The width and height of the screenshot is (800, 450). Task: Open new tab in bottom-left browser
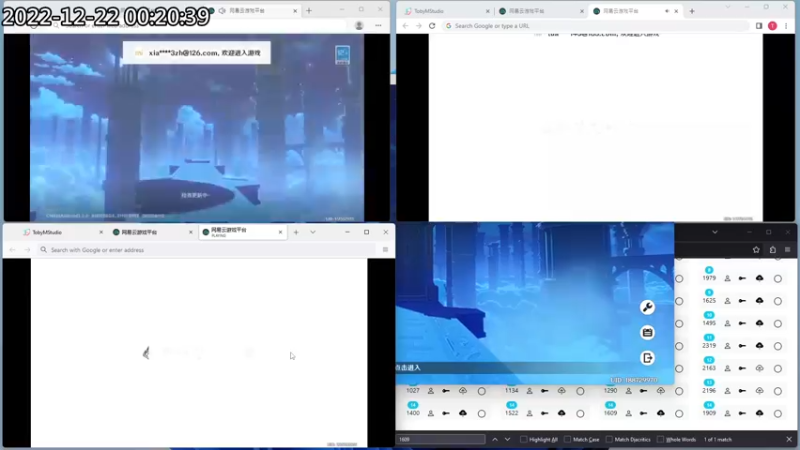coord(296,232)
